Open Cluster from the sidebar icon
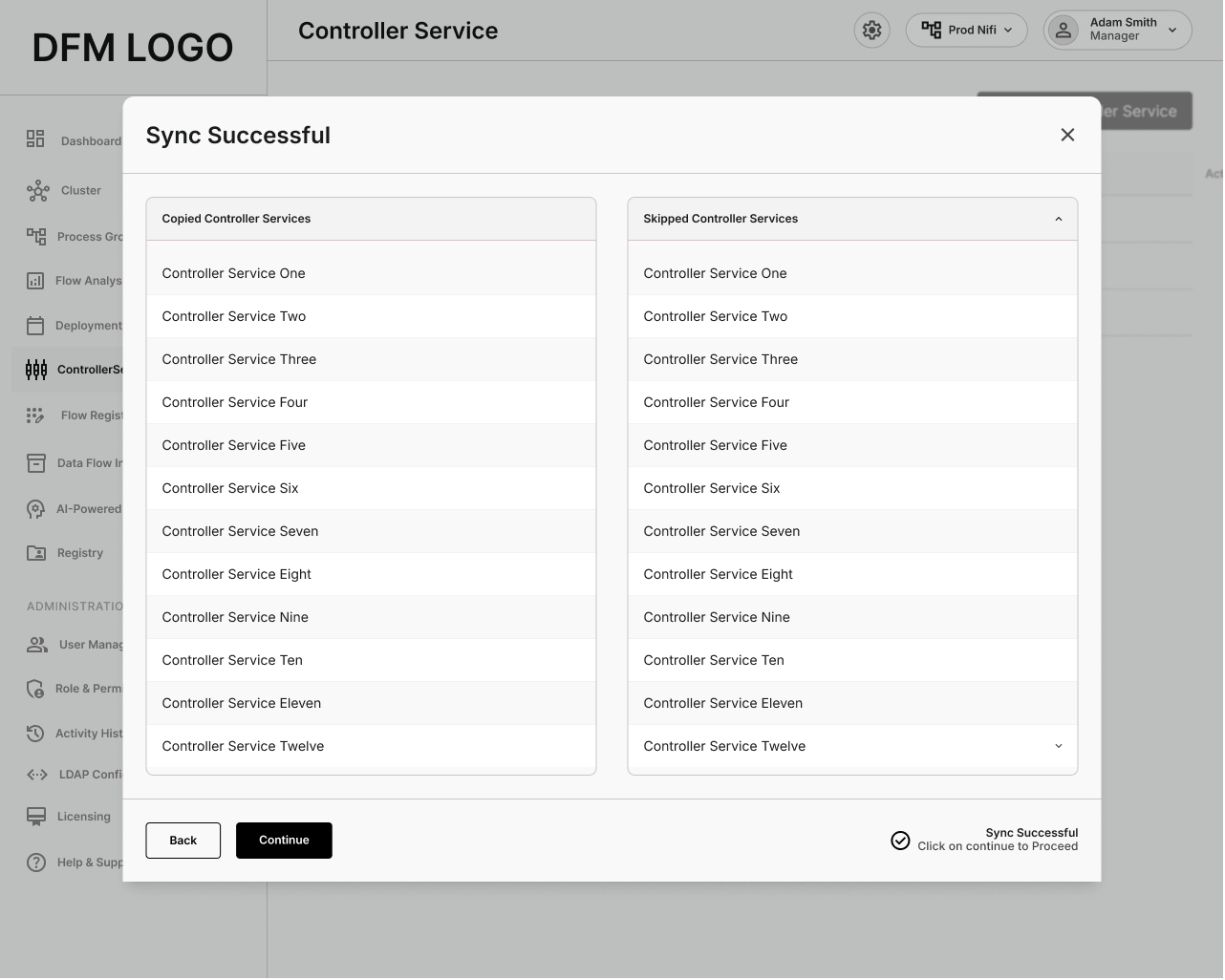Image resolution: width=1225 pixels, height=980 pixels. (38, 191)
